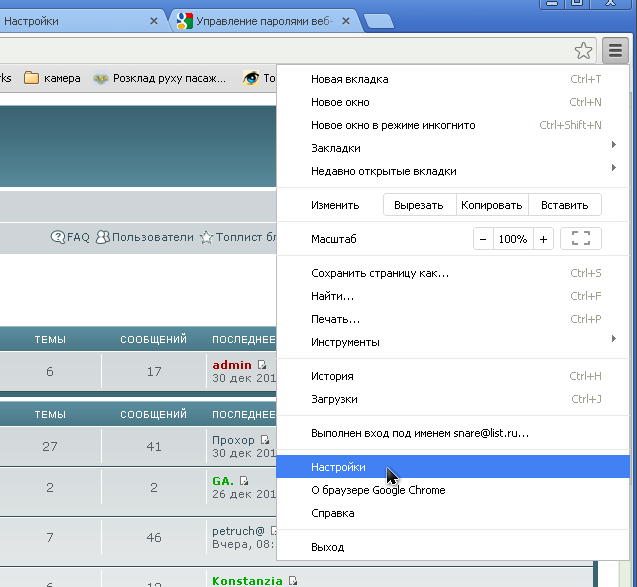
Task: Click the fullscreen icon in zoom row
Action: [x=581, y=239]
